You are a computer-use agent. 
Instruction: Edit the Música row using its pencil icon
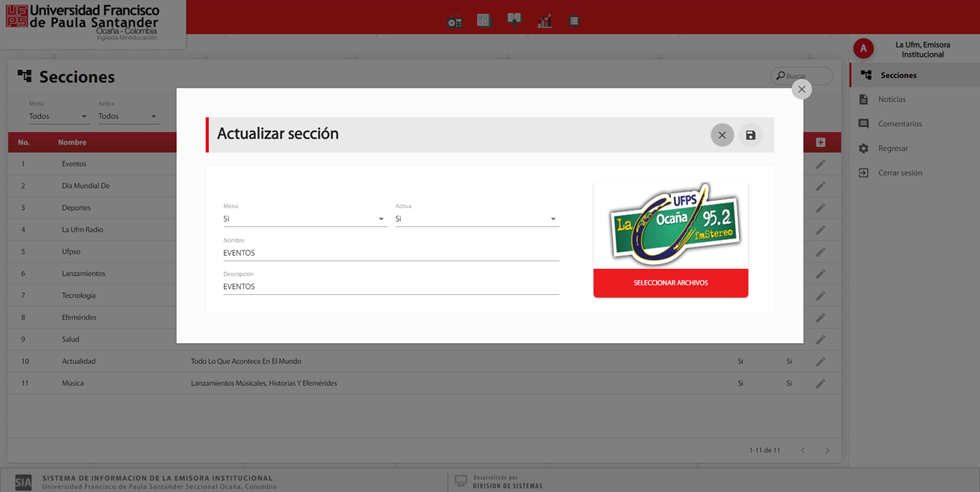pos(820,383)
